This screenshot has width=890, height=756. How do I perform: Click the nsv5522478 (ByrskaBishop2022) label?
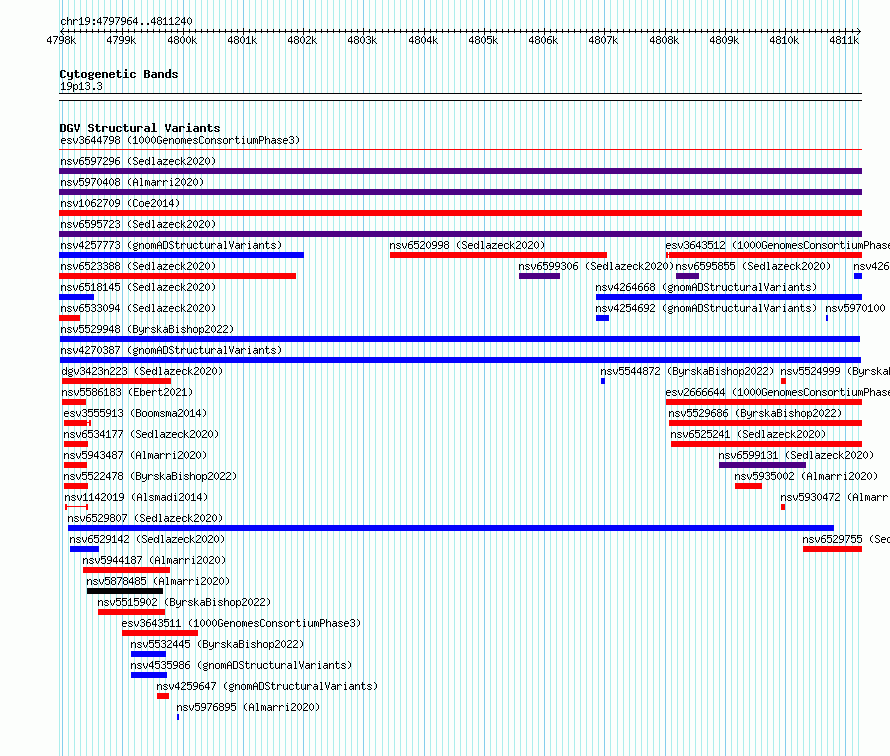tap(150, 476)
